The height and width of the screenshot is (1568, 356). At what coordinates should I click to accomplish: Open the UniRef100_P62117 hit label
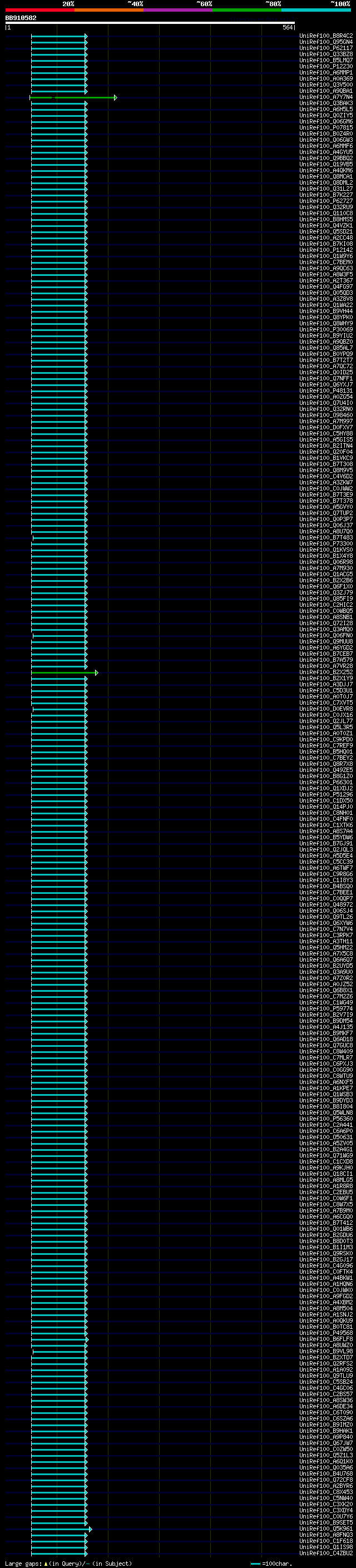point(325,48)
